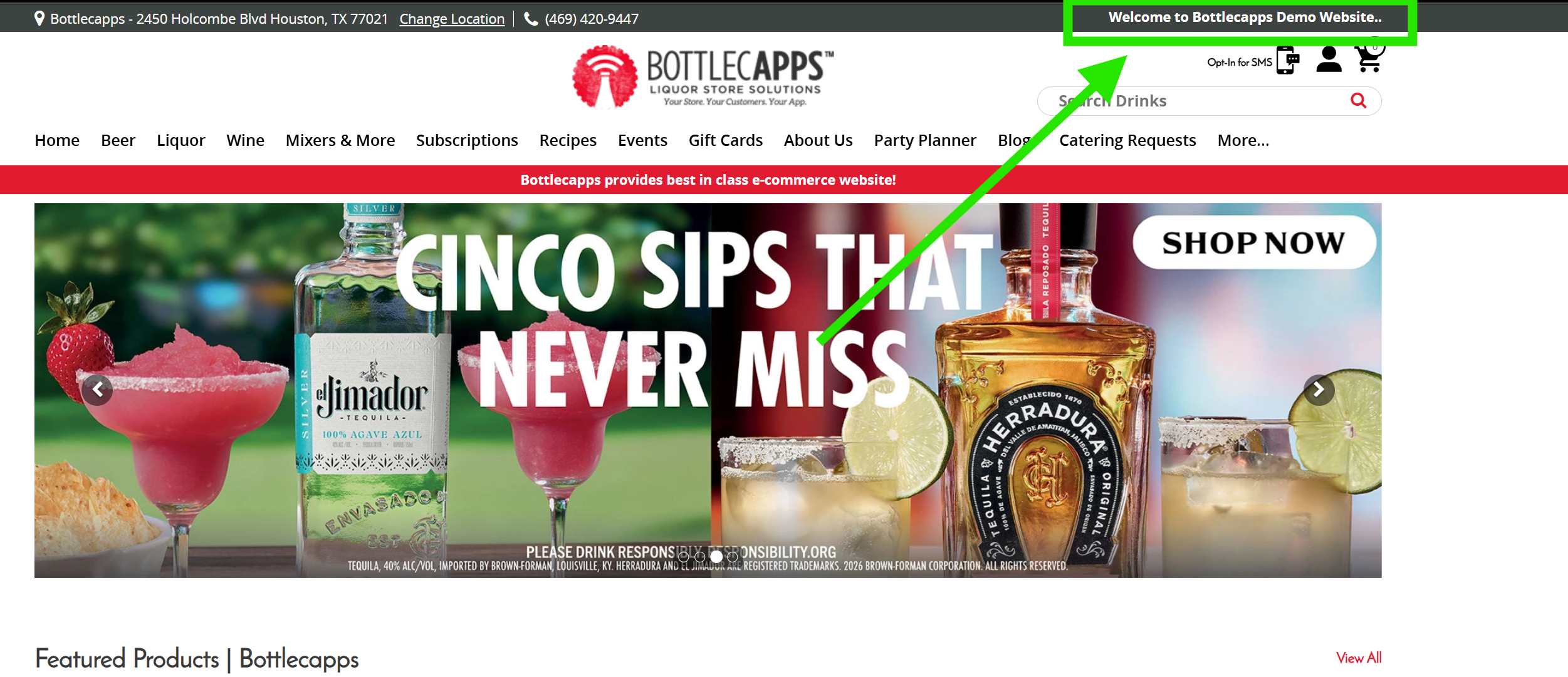The height and width of the screenshot is (677, 1568).
Task: Click the shopping cart icon
Action: coord(1369,59)
